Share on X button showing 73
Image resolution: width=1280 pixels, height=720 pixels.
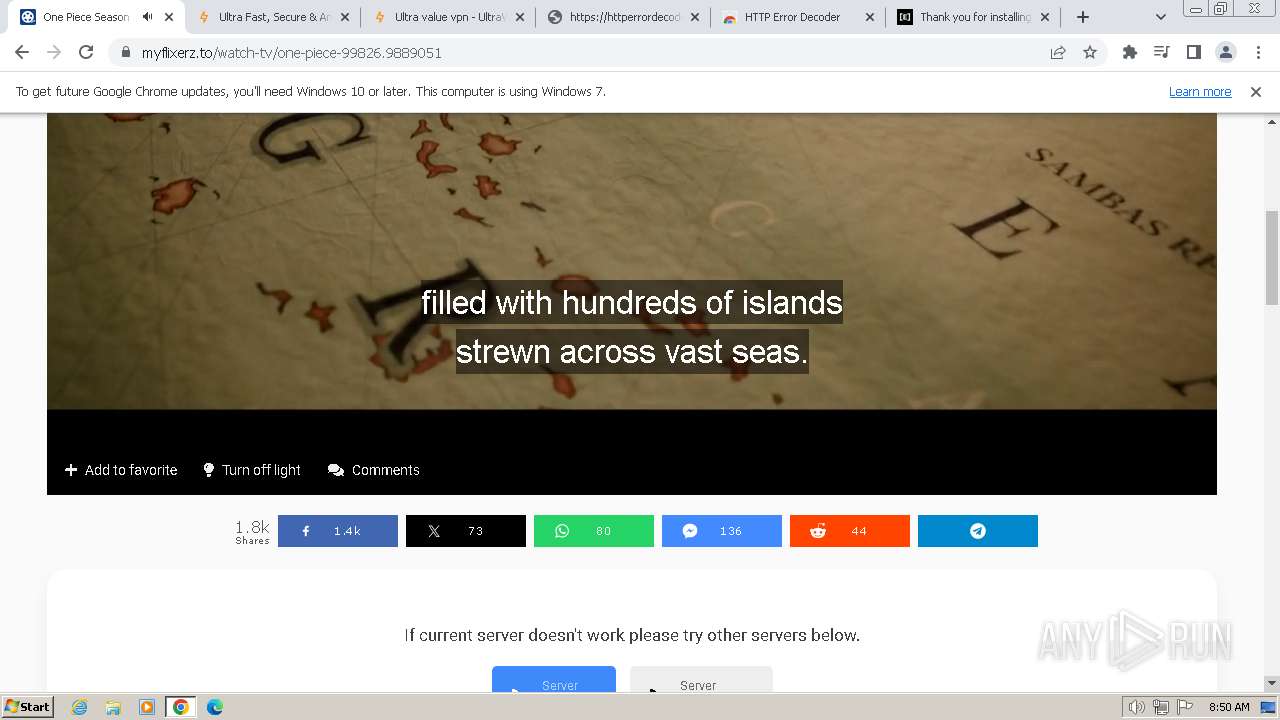466,531
